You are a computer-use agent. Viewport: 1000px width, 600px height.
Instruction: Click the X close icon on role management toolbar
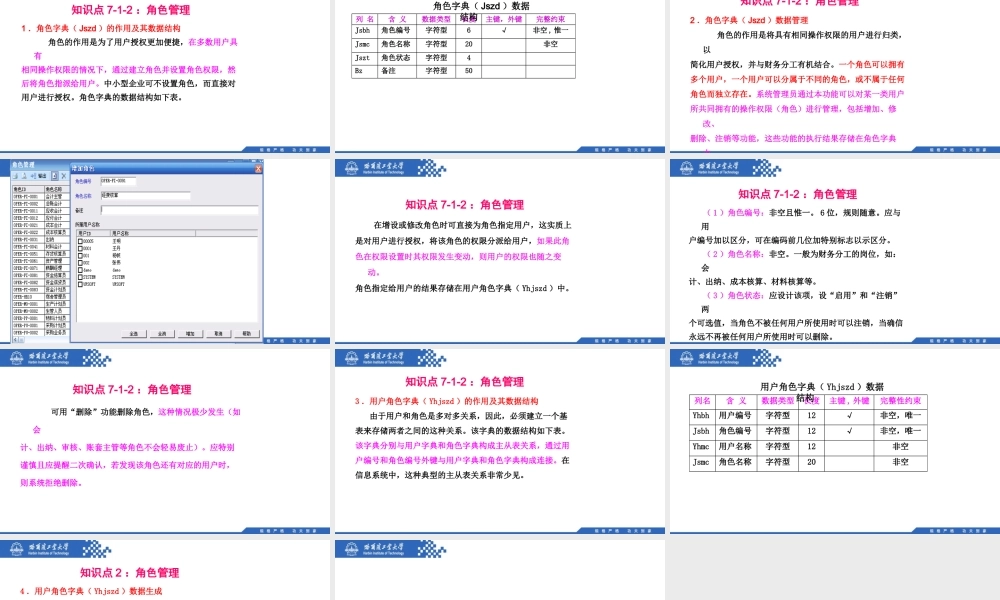pyautogui.click(x=64, y=174)
